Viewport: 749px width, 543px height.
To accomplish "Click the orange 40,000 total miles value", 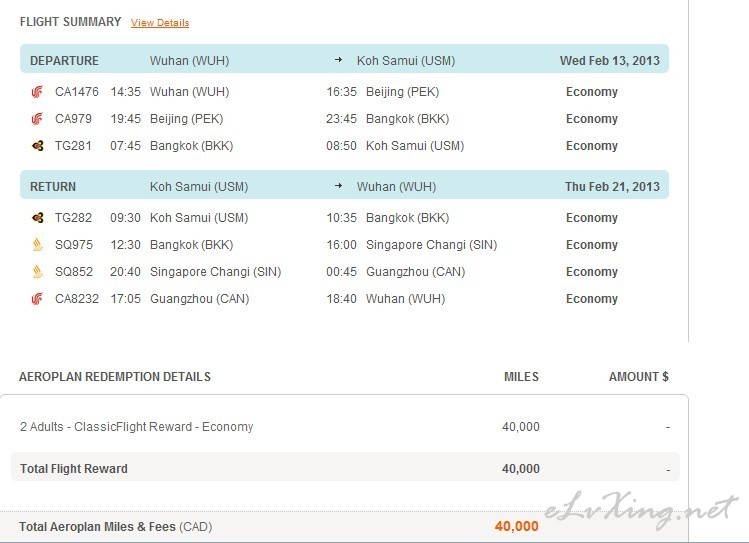I will tap(517, 526).
